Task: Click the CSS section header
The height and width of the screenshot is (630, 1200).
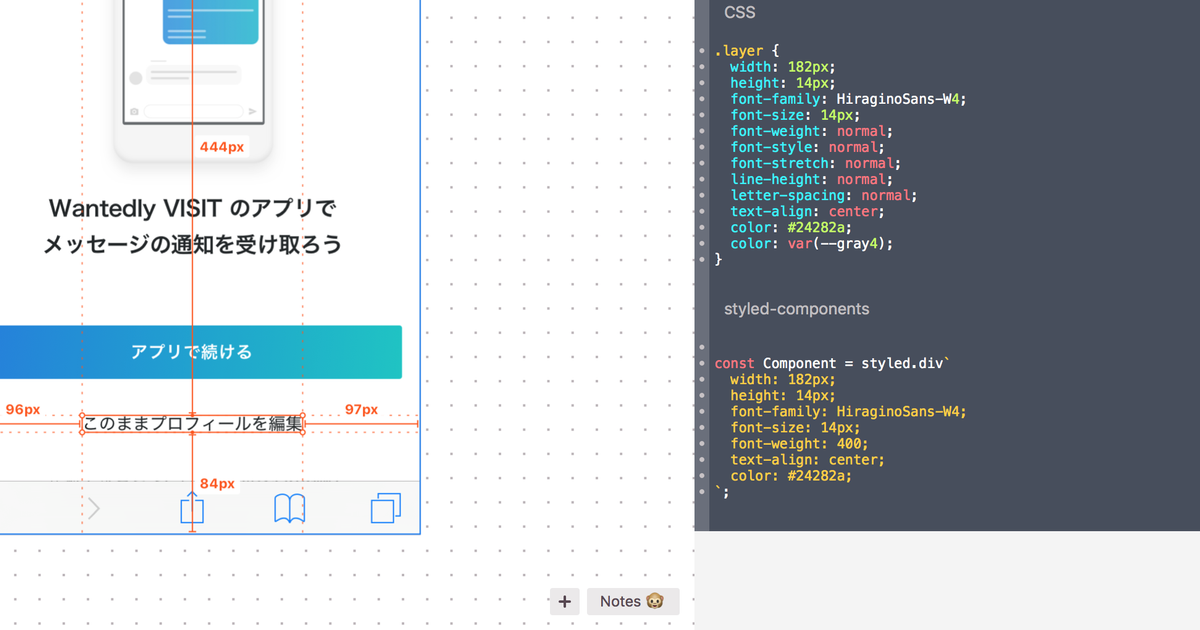Action: point(740,13)
